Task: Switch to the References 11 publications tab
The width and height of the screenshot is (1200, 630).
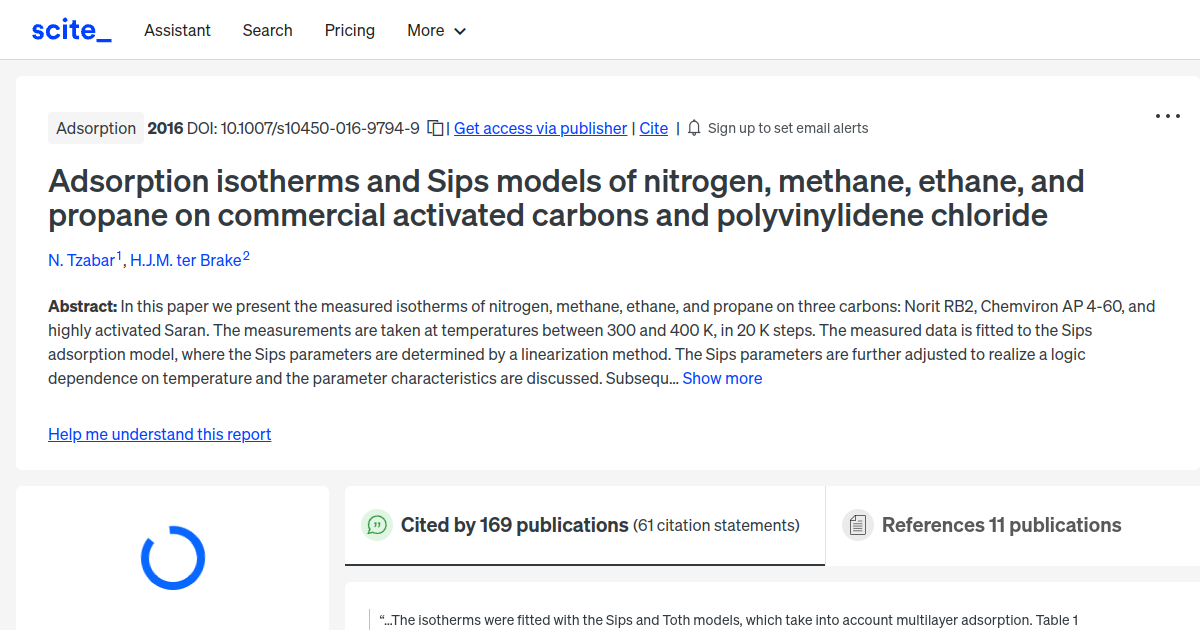Action: coord(1001,524)
